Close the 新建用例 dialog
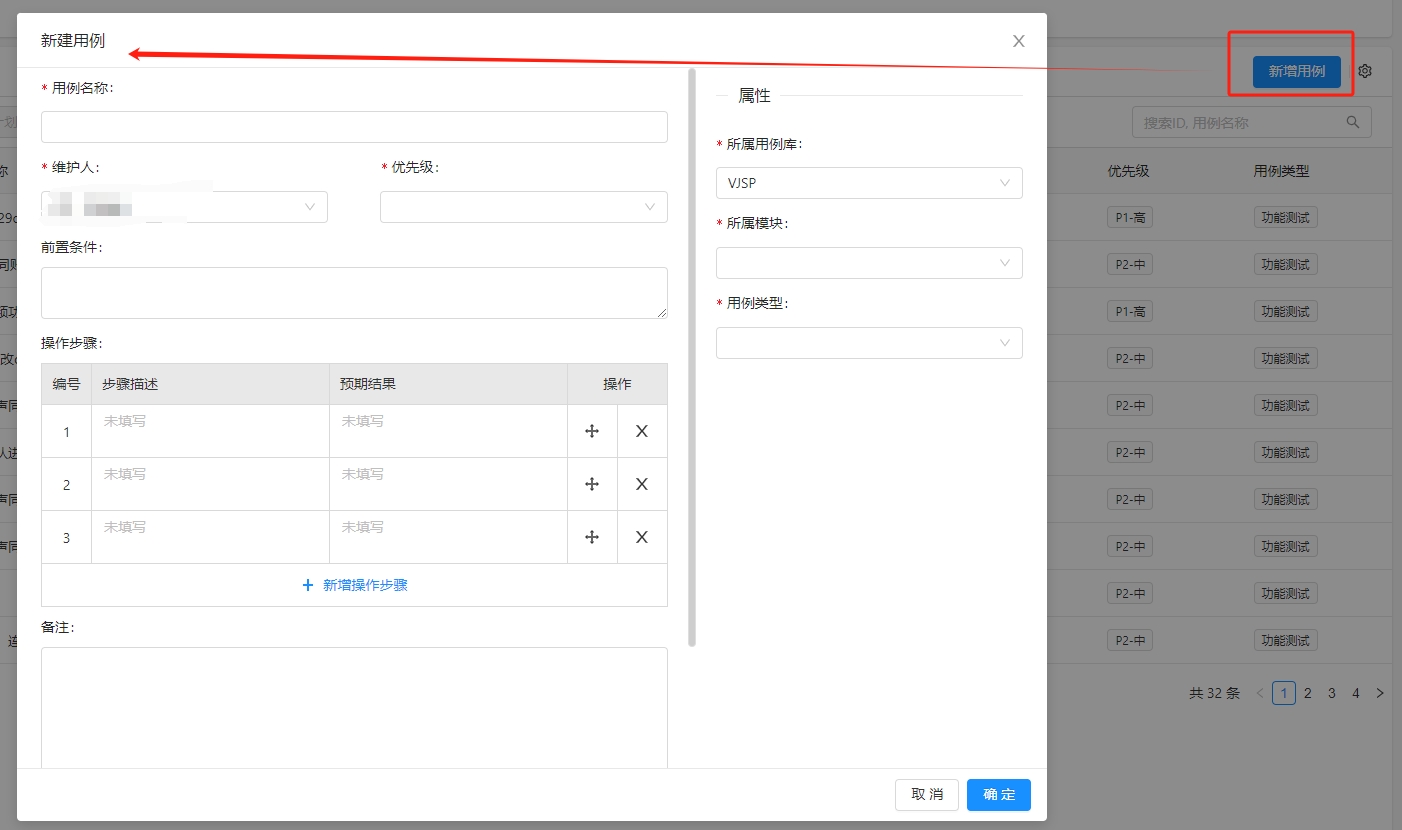 [1019, 41]
